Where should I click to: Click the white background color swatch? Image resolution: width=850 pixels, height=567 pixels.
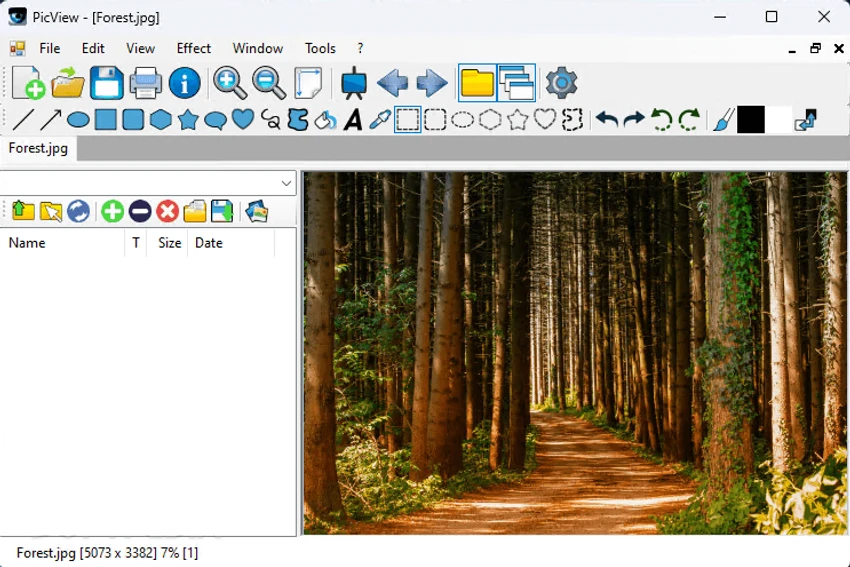(778, 120)
